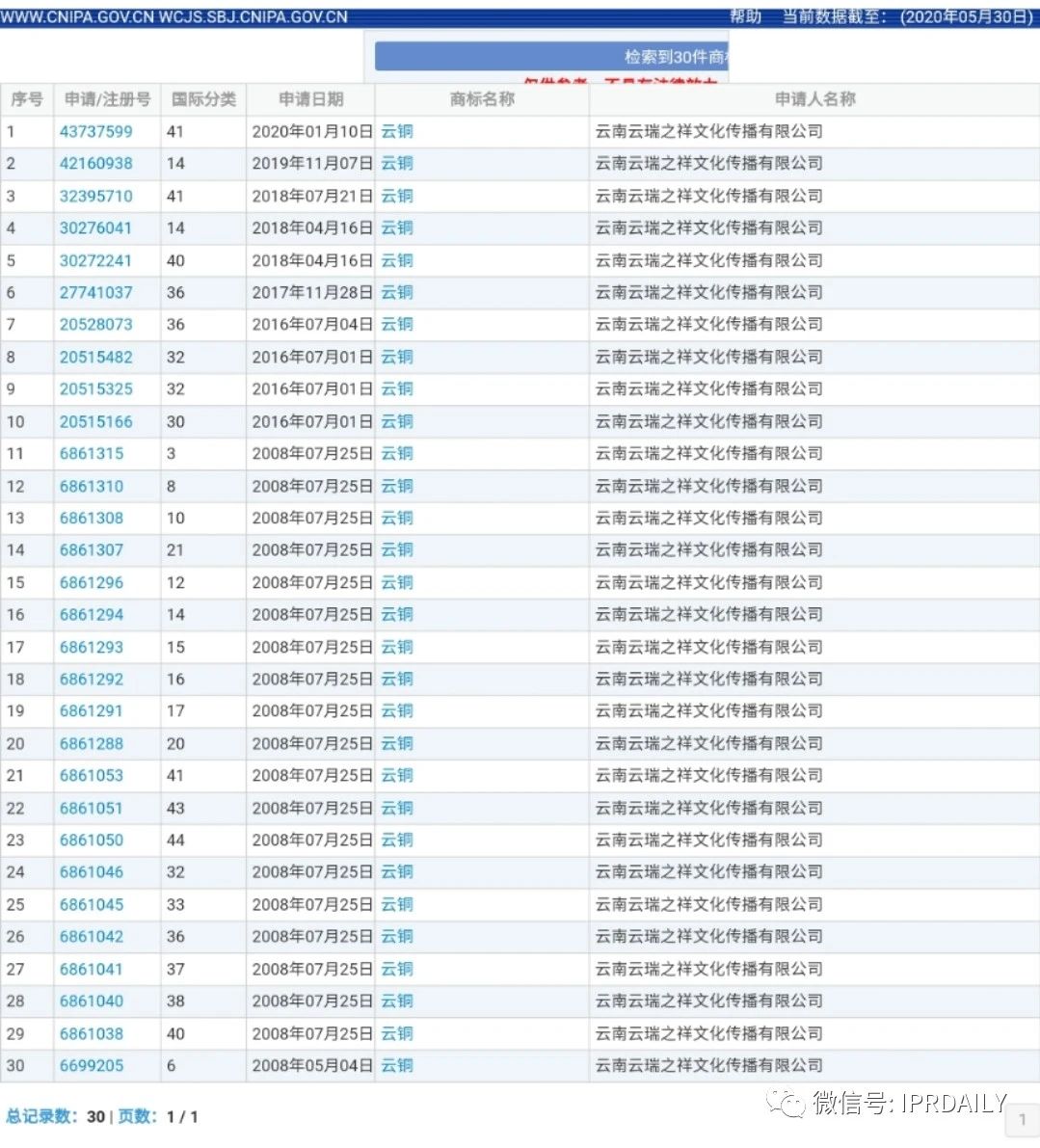
Task: Click the 申请人名称 column header
Action: pos(815,99)
